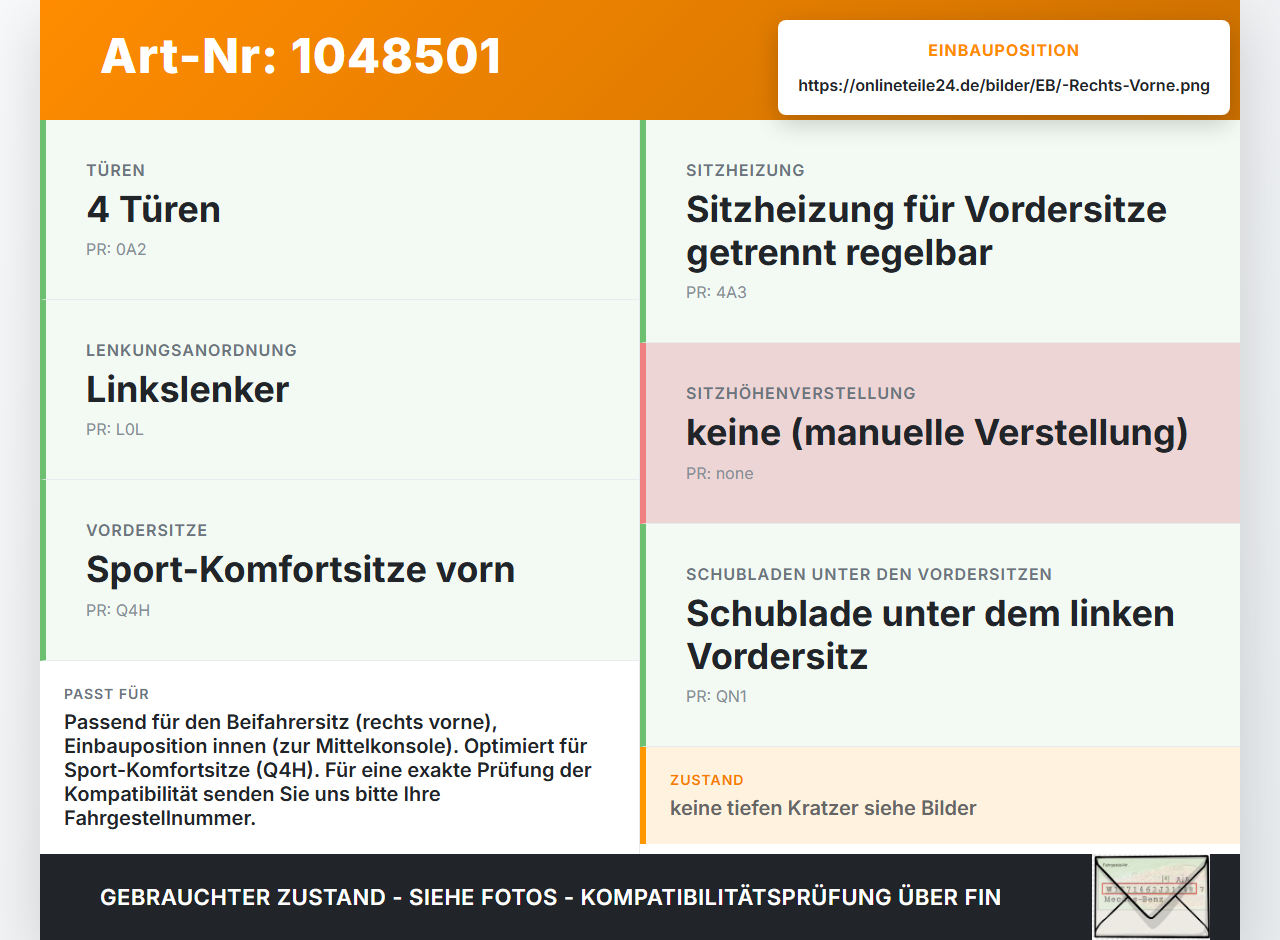Click PR: L0L code
The height and width of the screenshot is (940, 1280).
coord(115,429)
